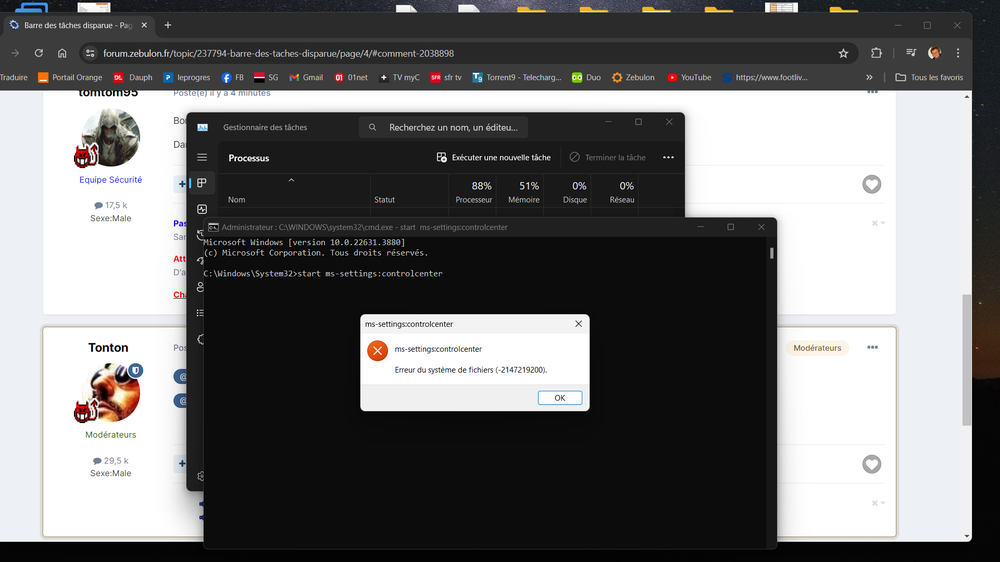Open the Performance page icon in Task Manager
This screenshot has height=562, width=1000.
tap(202, 209)
